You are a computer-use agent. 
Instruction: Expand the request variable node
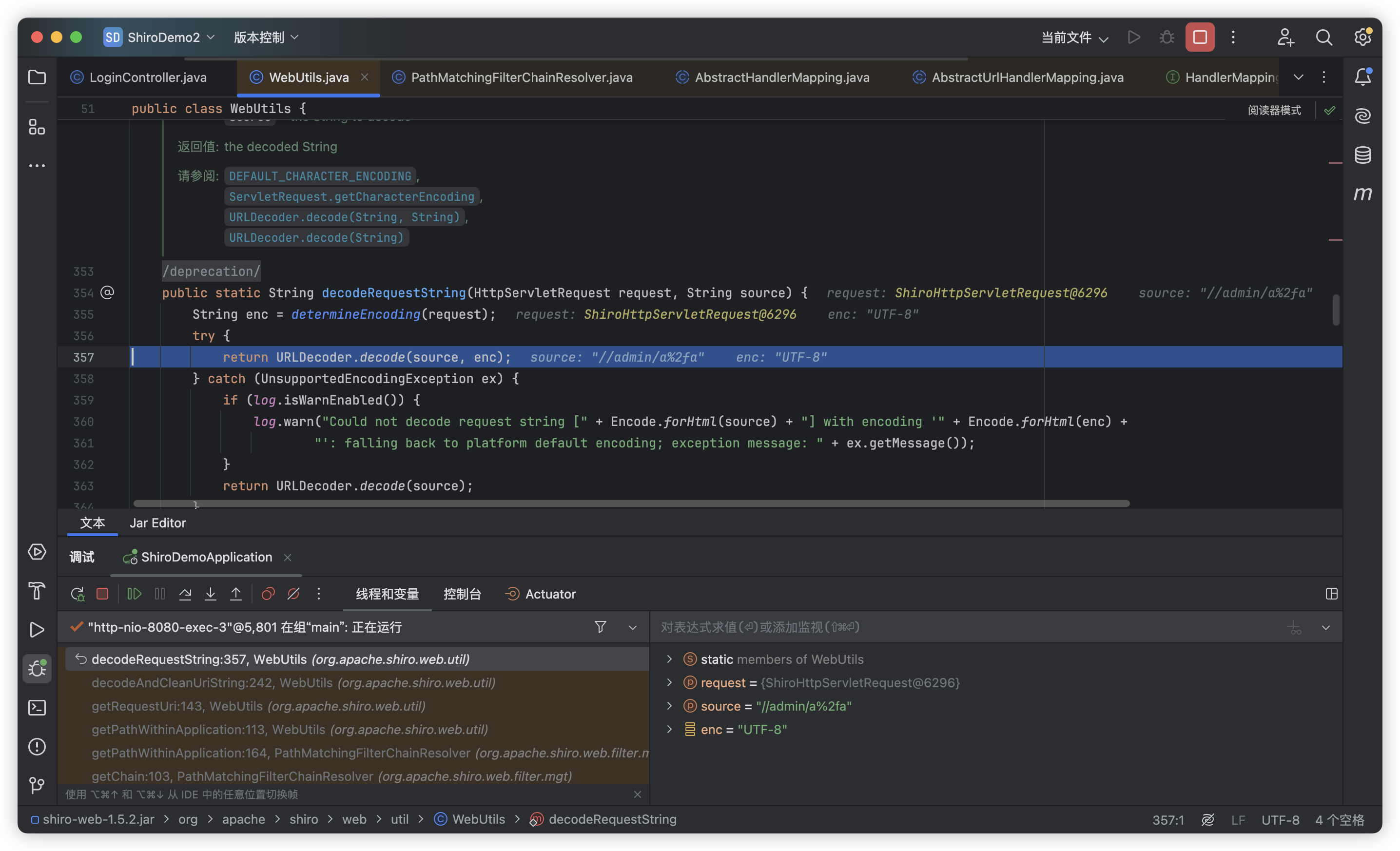point(669,682)
